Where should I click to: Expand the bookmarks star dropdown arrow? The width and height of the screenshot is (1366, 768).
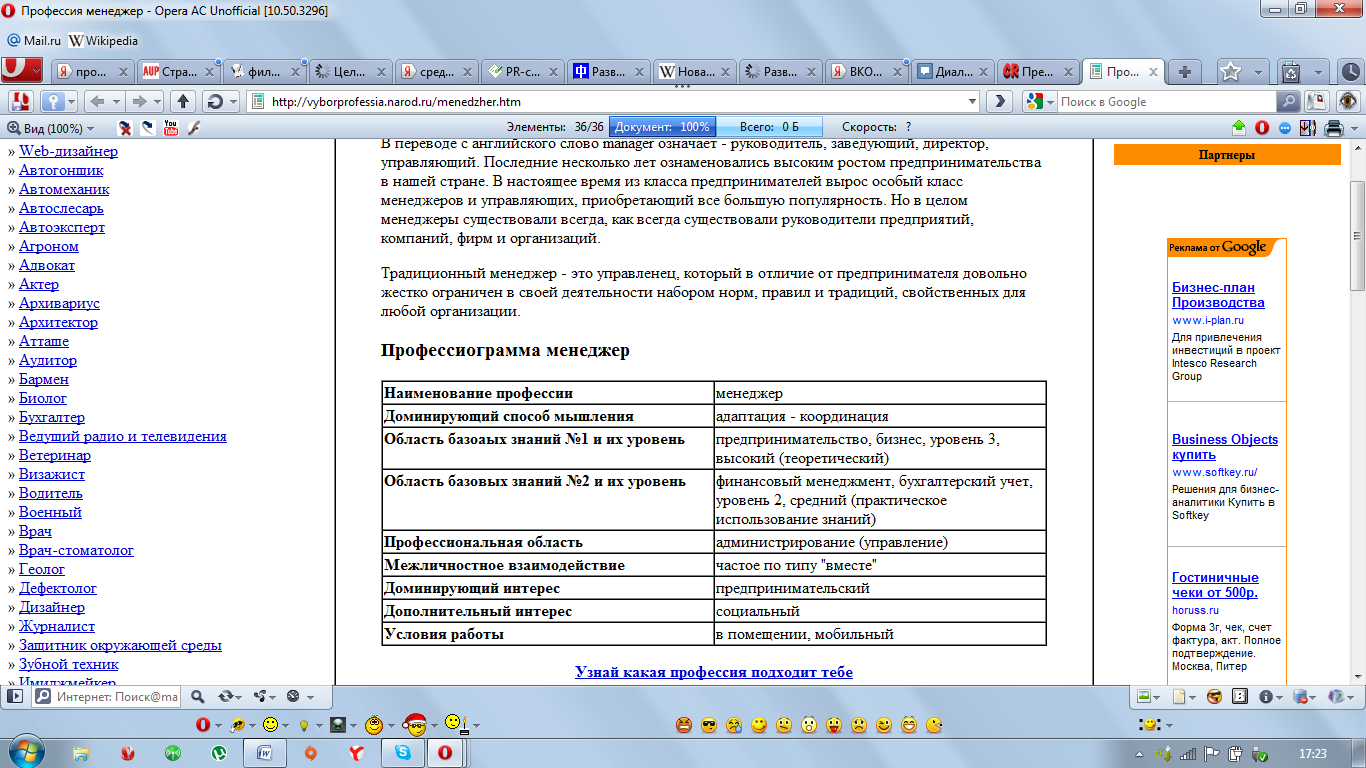tap(1256, 71)
